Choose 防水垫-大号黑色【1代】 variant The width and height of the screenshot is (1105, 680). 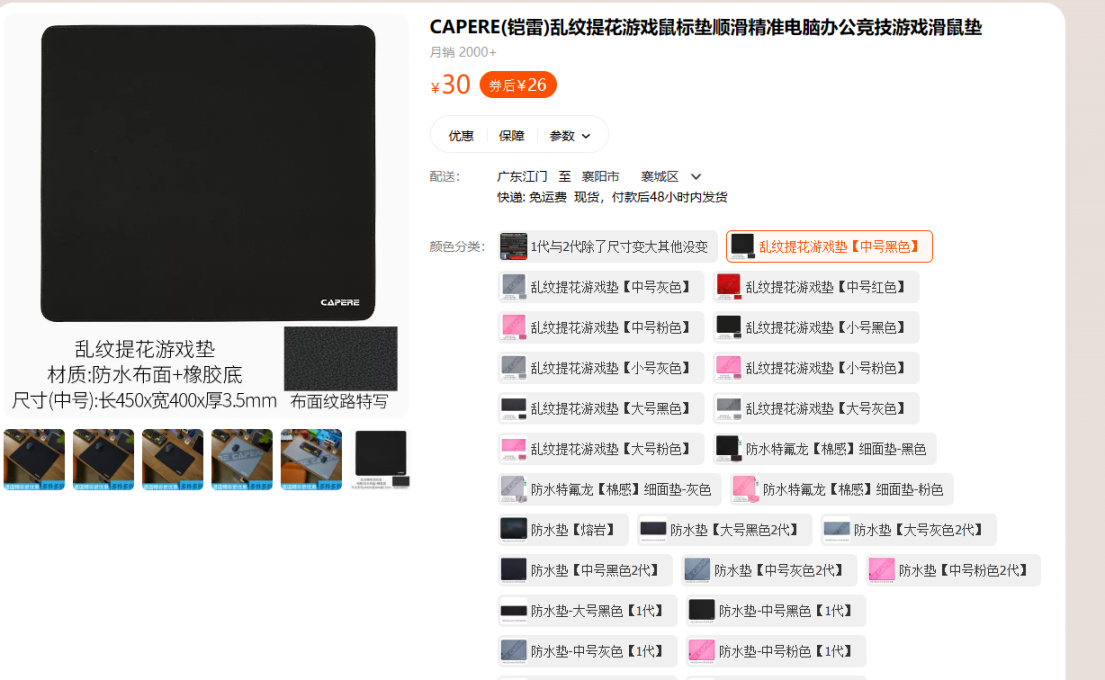point(587,611)
